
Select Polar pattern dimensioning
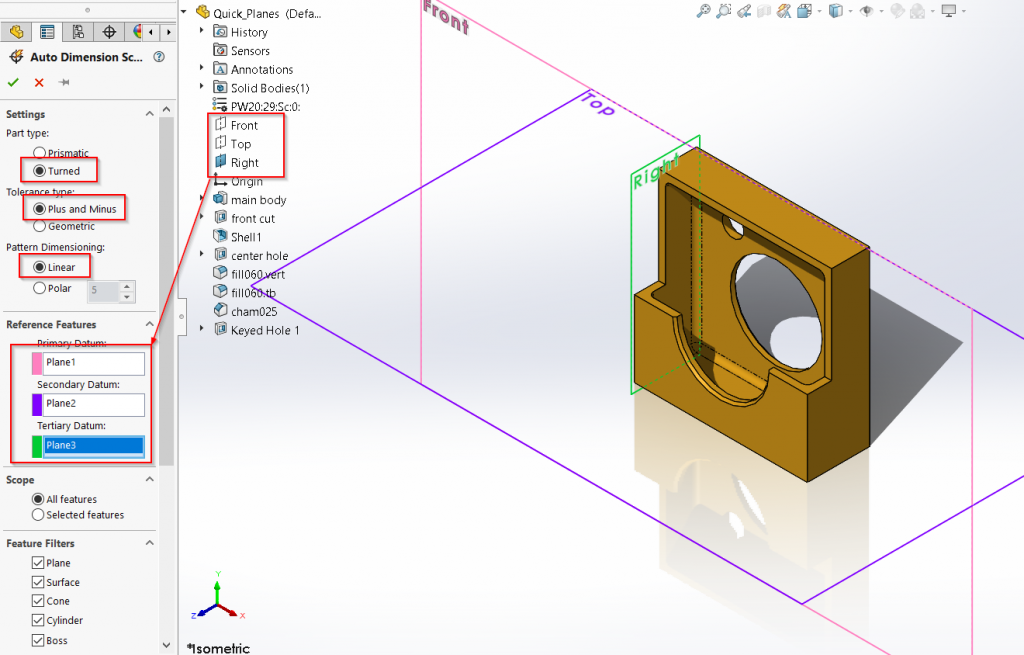[x=39, y=288]
